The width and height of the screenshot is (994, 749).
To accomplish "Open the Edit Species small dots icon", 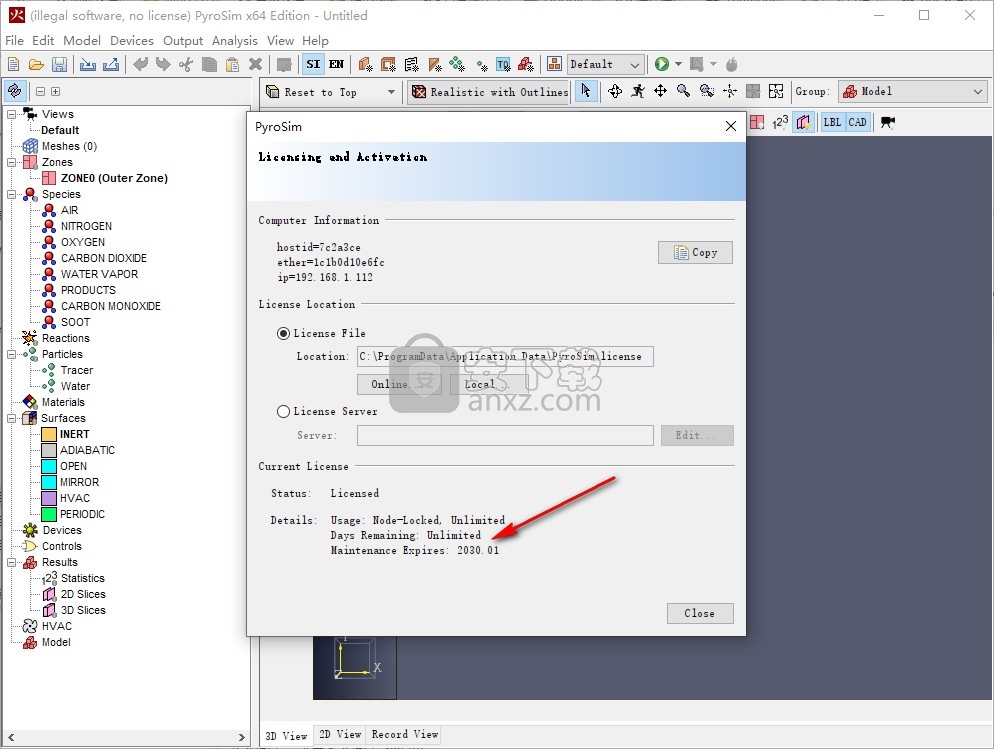I will pos(482,65).
